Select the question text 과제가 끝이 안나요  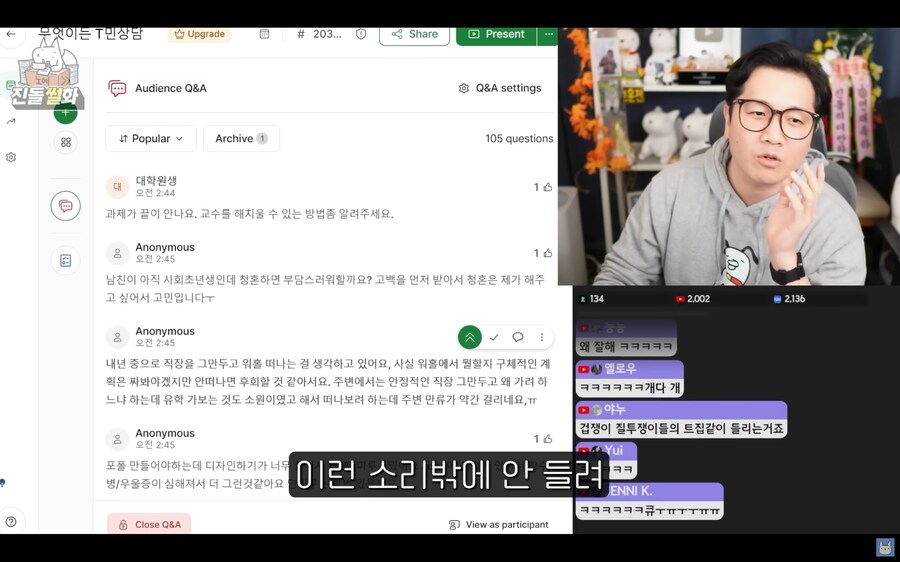point(250,214)
